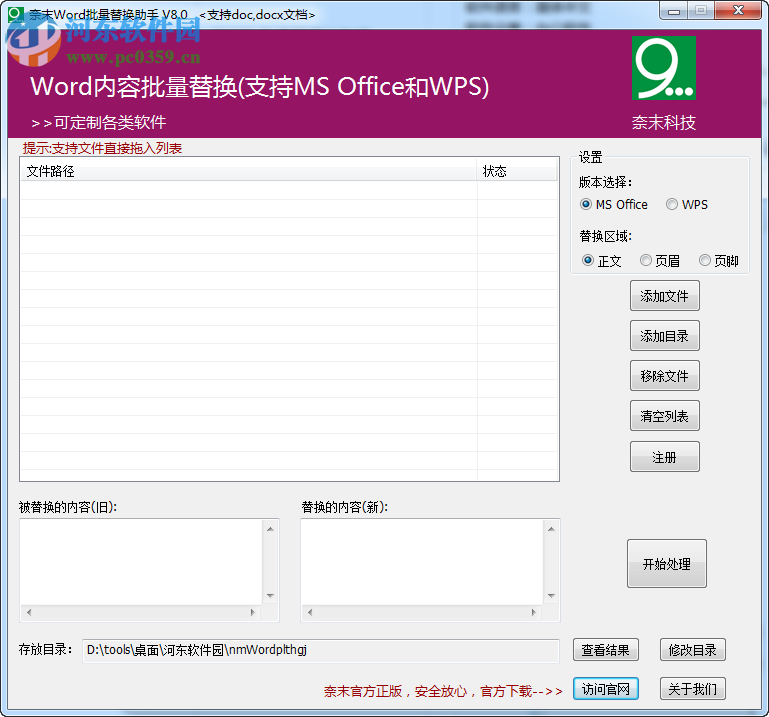Click left arrow of old content horizontal scrollbar
769x717 pixels.
coord(29,612)
